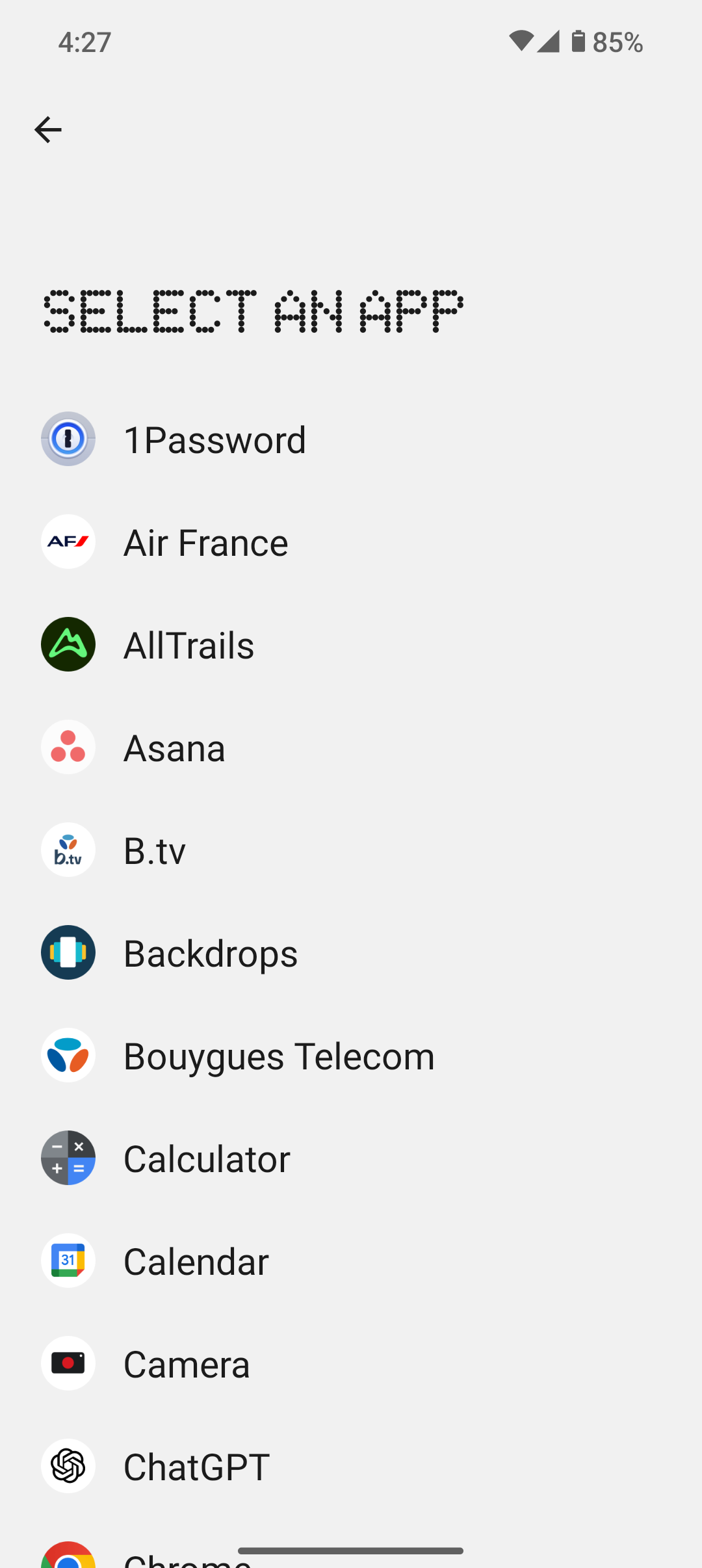The width and height of the screenshot is (702, 1568).
Task: Pick the Calendar list entry label
Action: coord(196,1262)
